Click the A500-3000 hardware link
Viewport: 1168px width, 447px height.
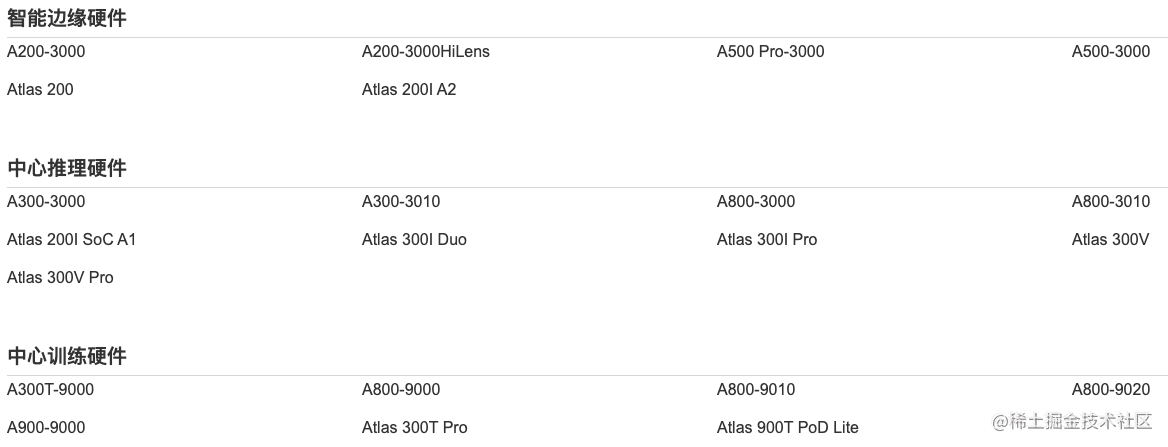[1110, 52]
